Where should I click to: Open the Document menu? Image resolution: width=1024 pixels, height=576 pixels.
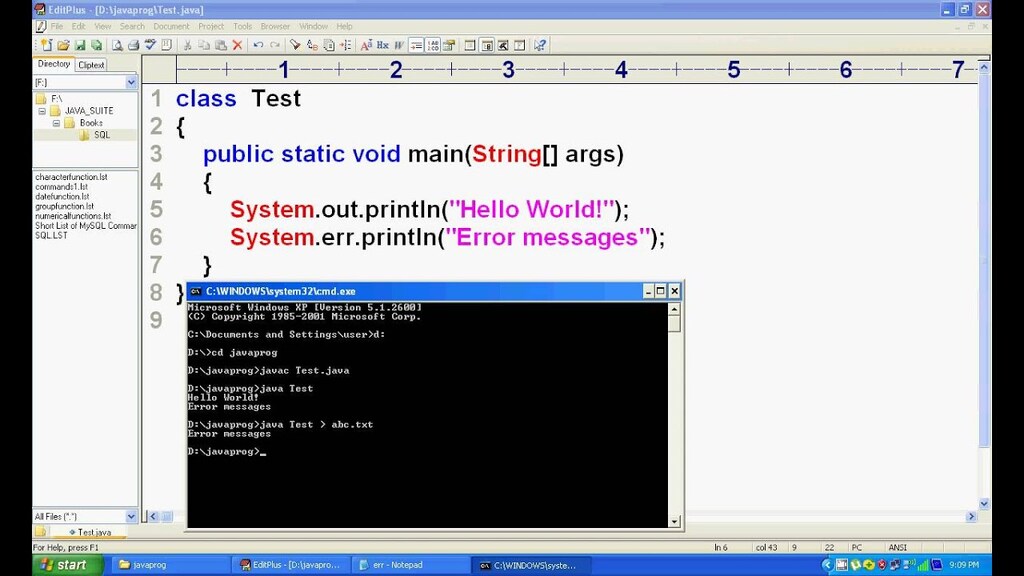171,26
